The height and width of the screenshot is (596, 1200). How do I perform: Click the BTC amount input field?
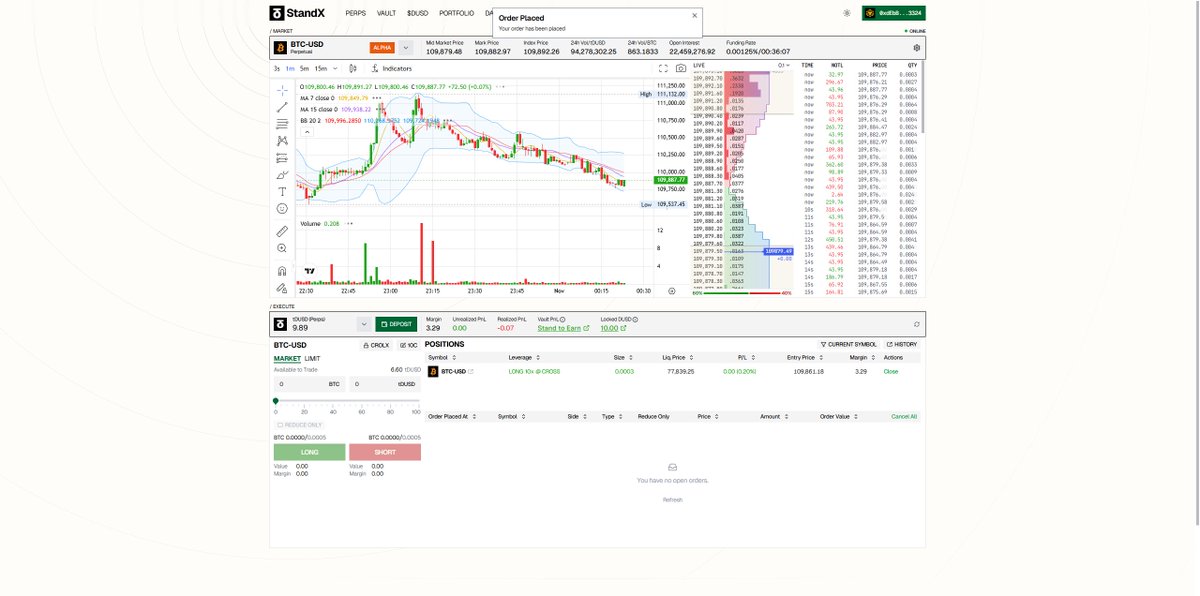(309, 383)
